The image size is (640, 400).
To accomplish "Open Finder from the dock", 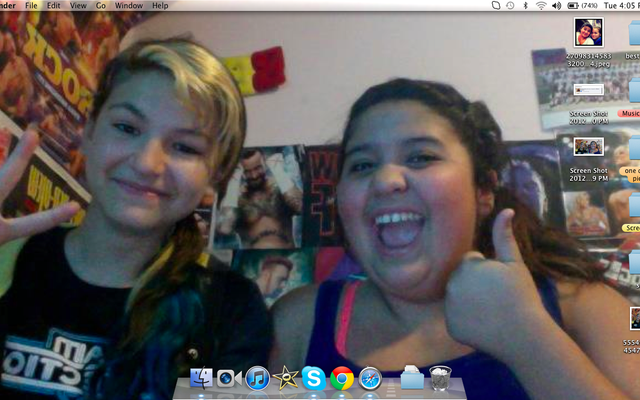I will point(201,379).
